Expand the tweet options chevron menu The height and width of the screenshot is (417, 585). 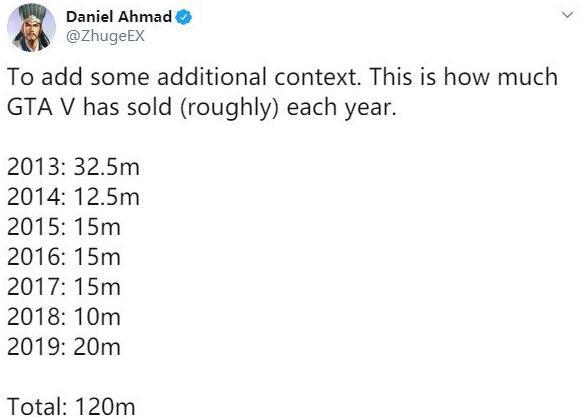(x=567, y=15)
